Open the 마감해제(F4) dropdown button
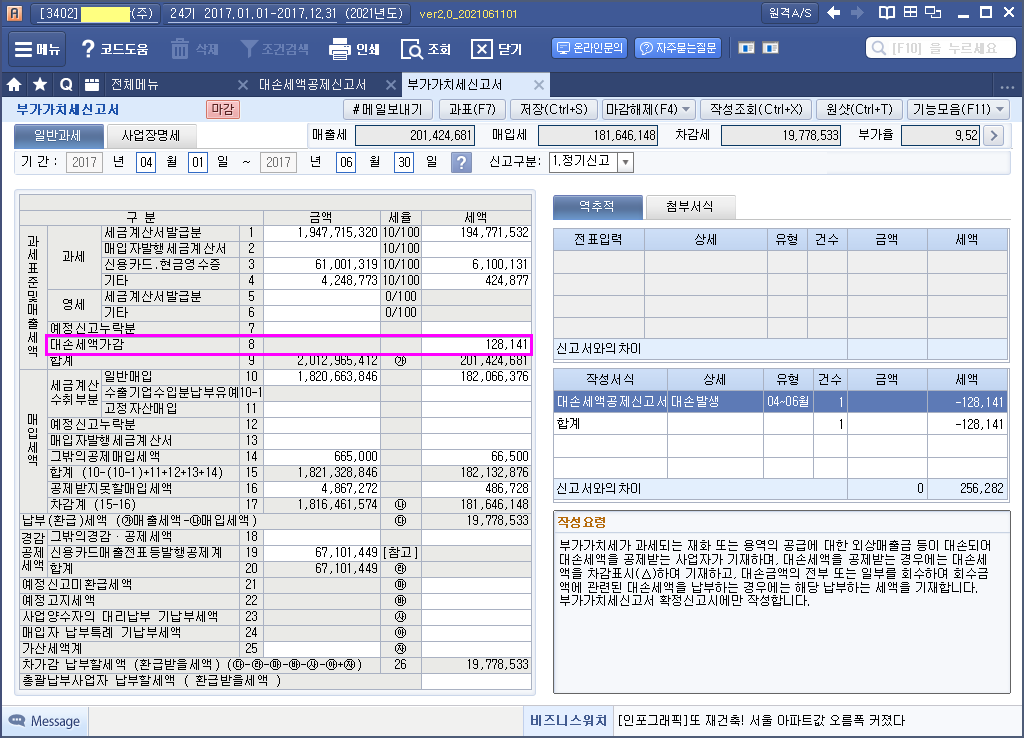This screenshot has width=1024, height=738. pyautogui.click(x=649, y=109)
